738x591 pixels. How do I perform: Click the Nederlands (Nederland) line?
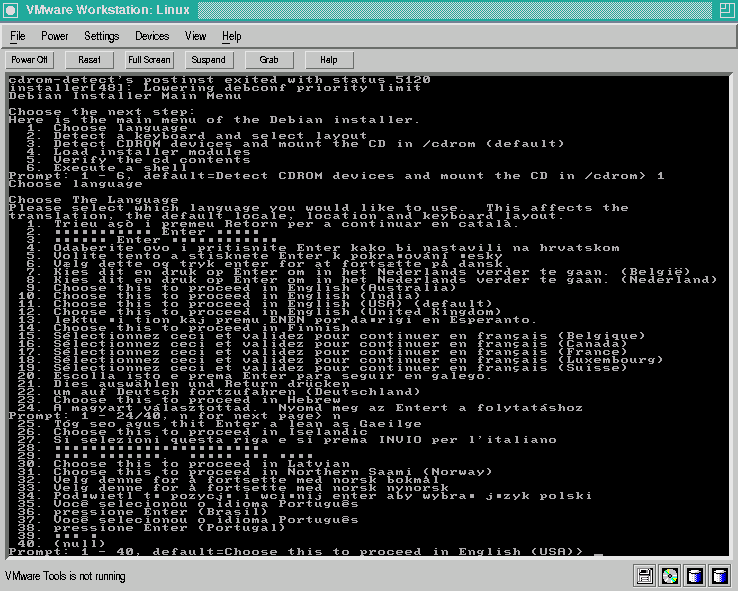coord(372,280)
